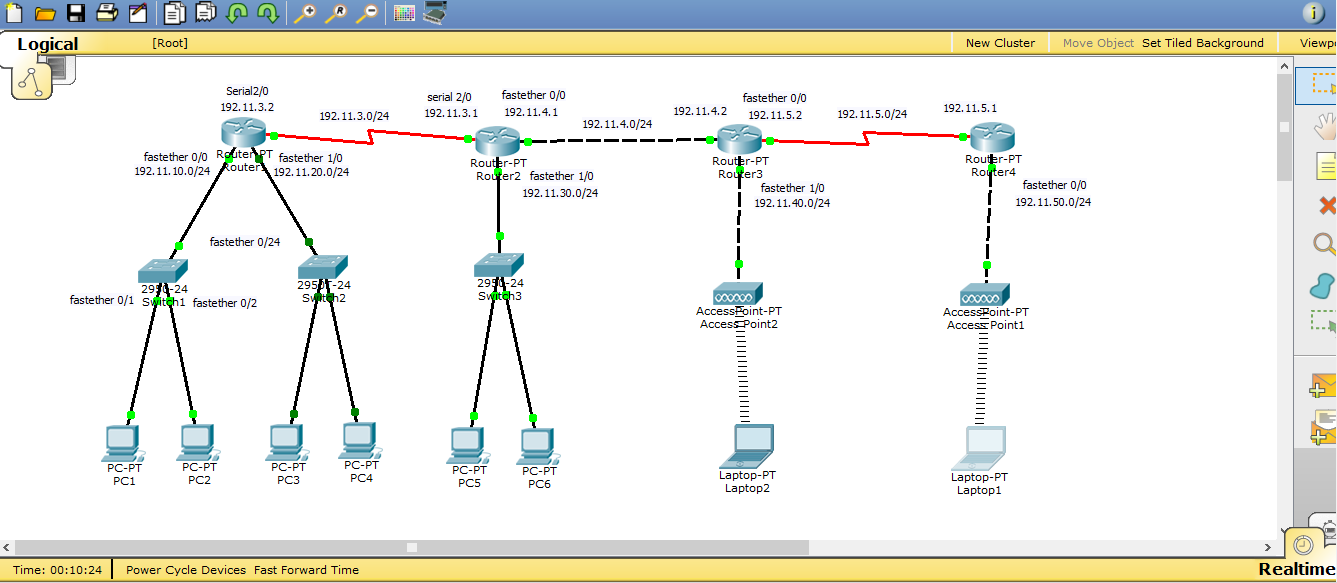
Task: Click the horizontal workspace scrollbar
Action: coord(410,547)
